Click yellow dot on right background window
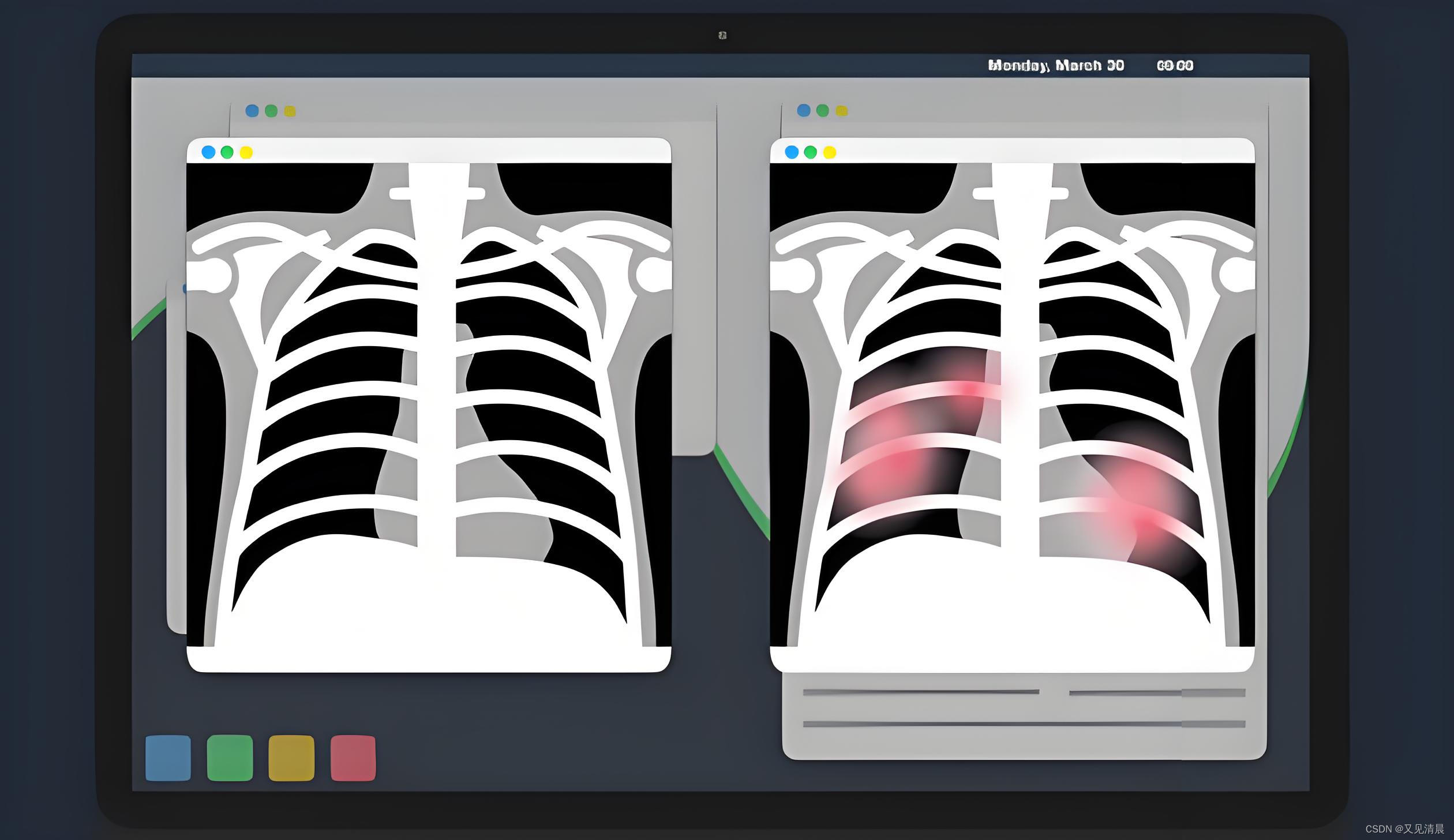1454x840 pixels. (842, 111)
